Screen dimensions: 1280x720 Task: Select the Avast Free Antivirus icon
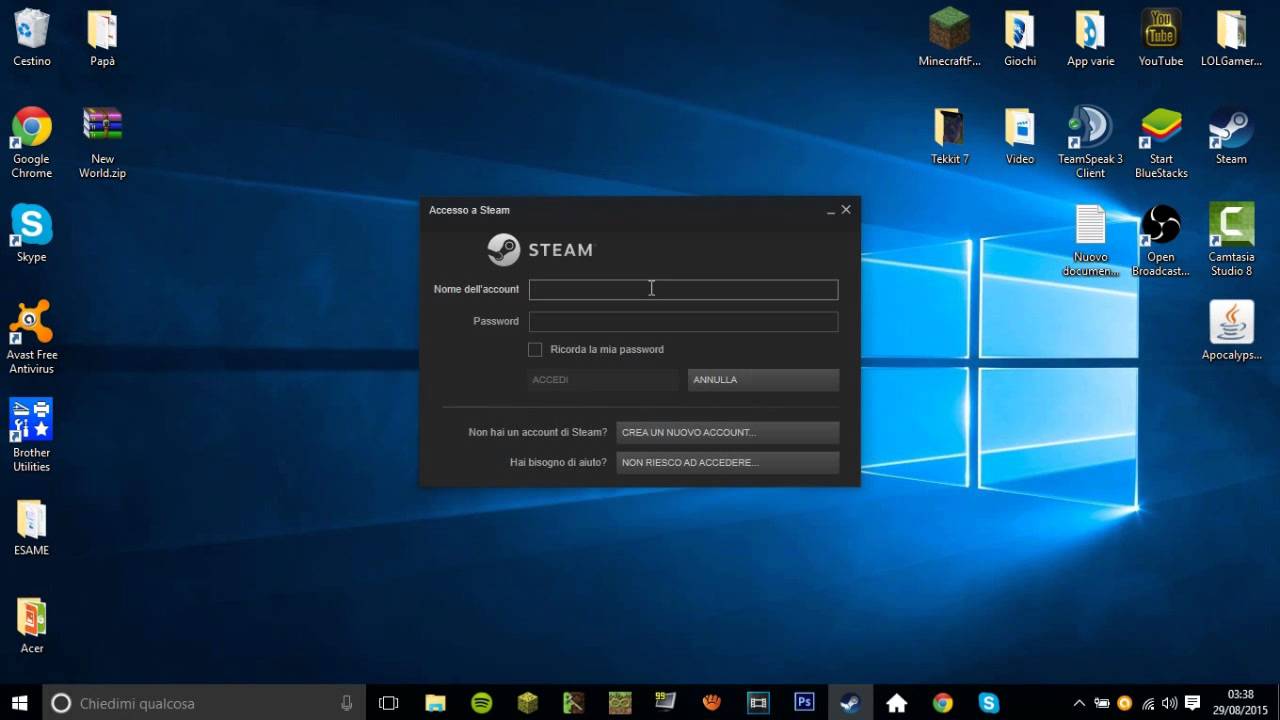32,338
